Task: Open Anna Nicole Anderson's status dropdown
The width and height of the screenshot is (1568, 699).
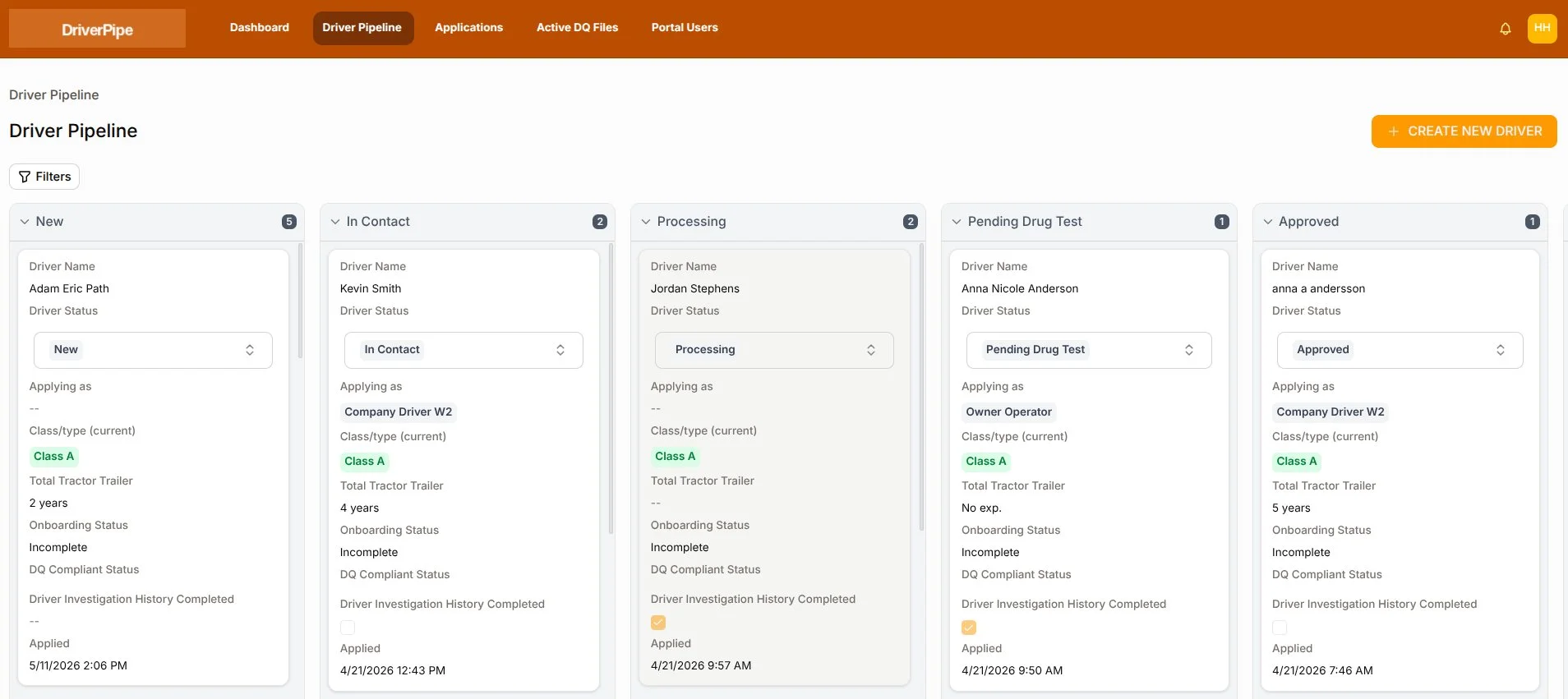Action: (x=1089, y=350)
